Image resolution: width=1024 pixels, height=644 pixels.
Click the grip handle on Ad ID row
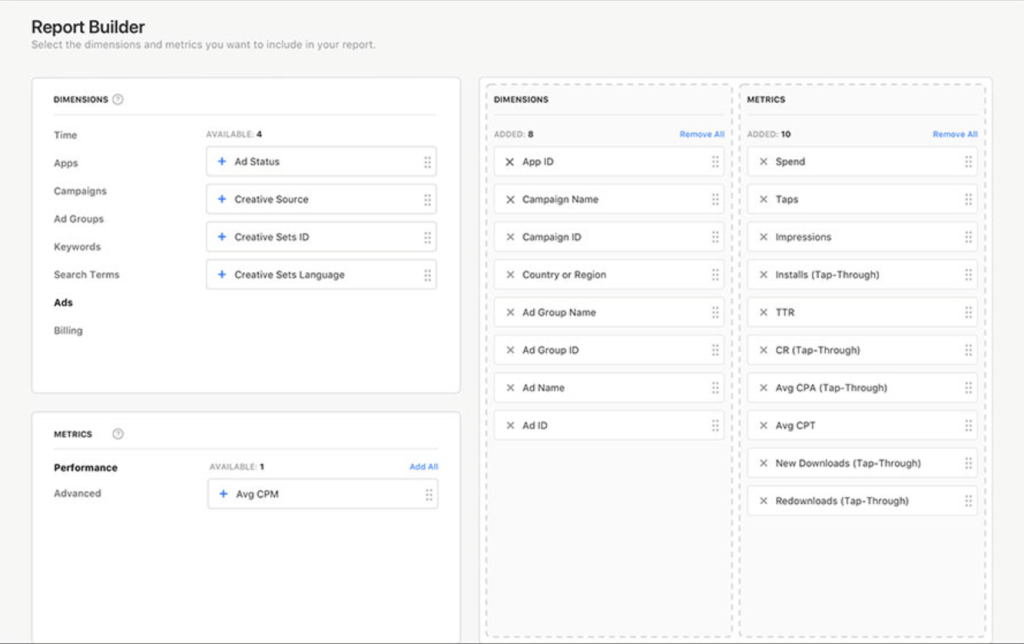coord(715,426)
